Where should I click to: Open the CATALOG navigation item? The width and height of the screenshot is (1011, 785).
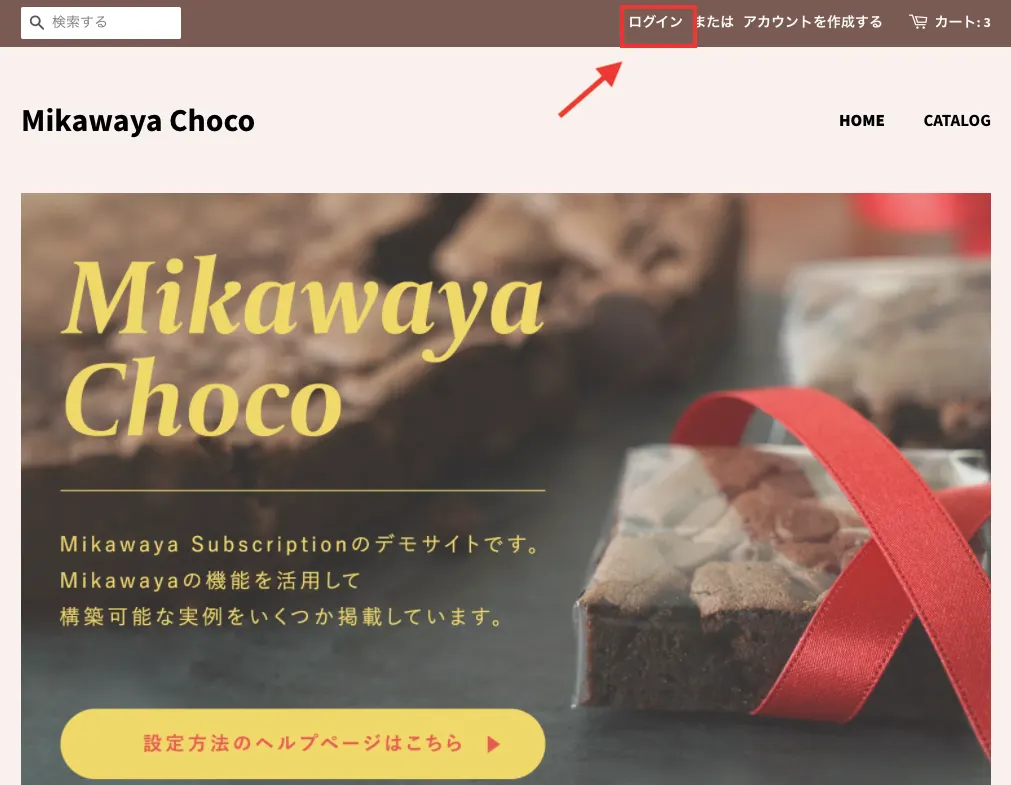coord(957,121)
